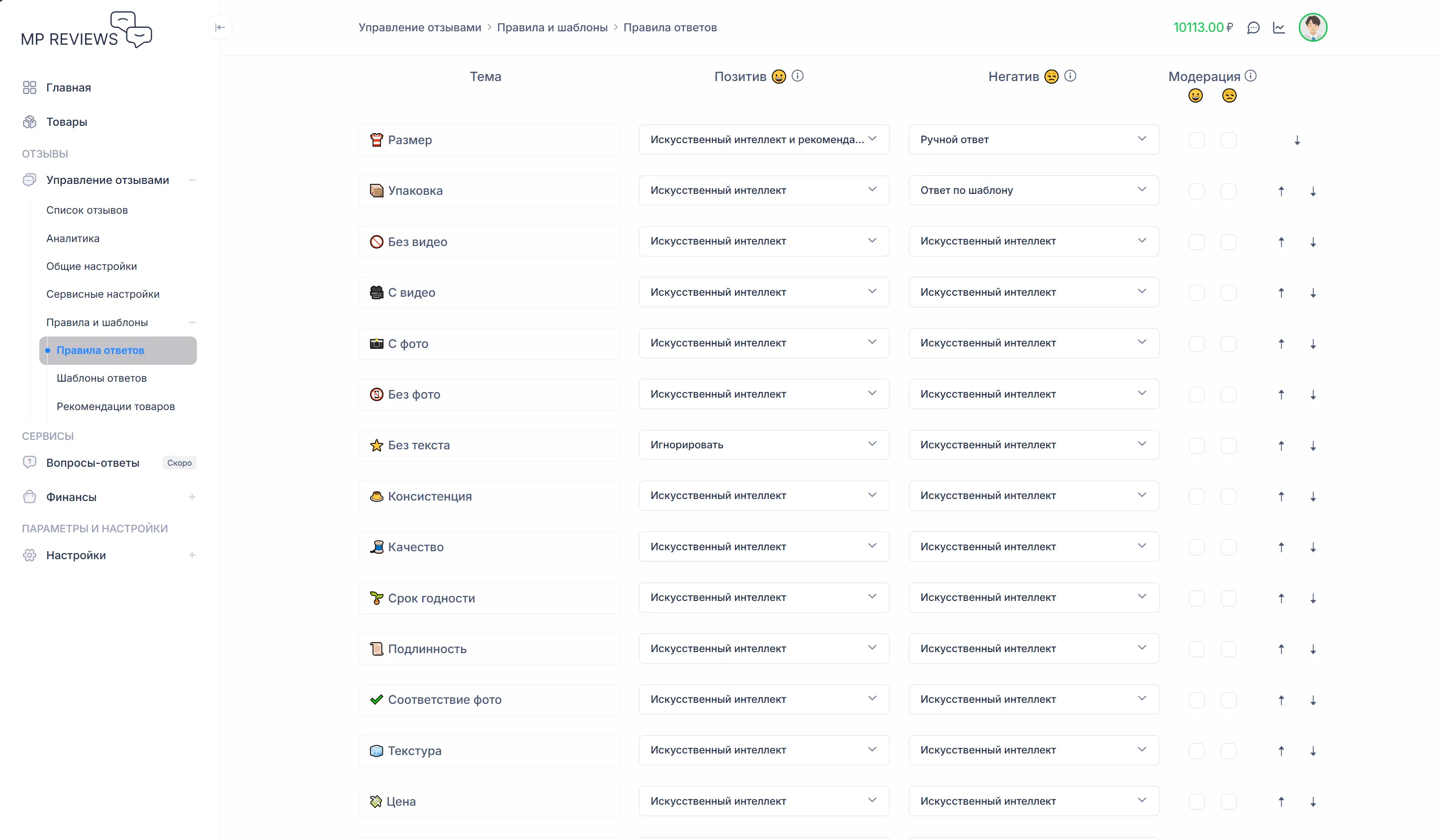Open the Аналитика page

coord(72,239)
